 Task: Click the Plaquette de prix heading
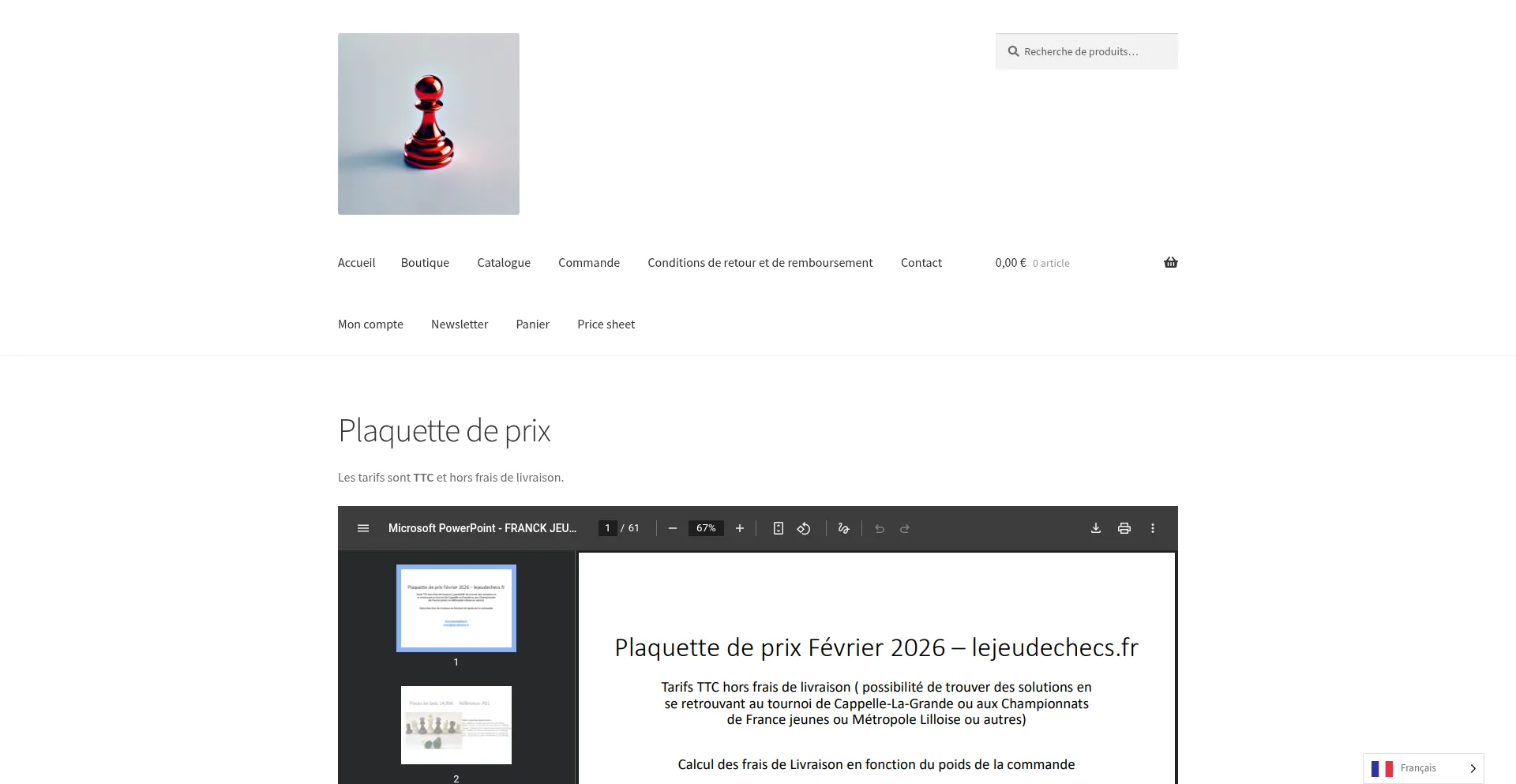(445, 431)
